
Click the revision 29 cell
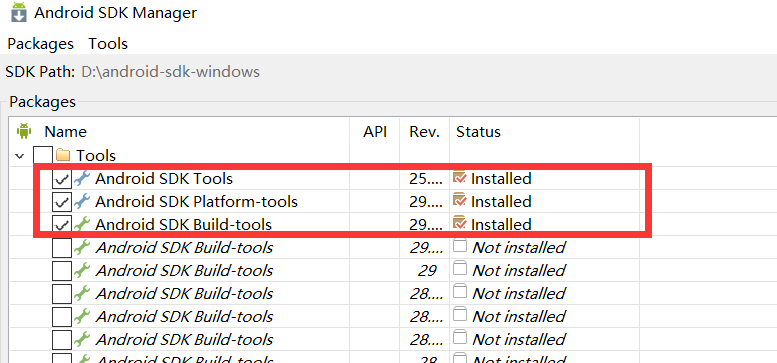point(427,271)
